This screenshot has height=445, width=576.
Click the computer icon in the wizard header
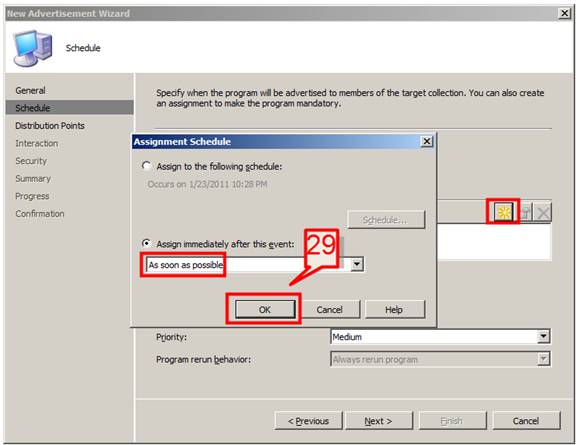pyautogui.click(x=32, y=48)
